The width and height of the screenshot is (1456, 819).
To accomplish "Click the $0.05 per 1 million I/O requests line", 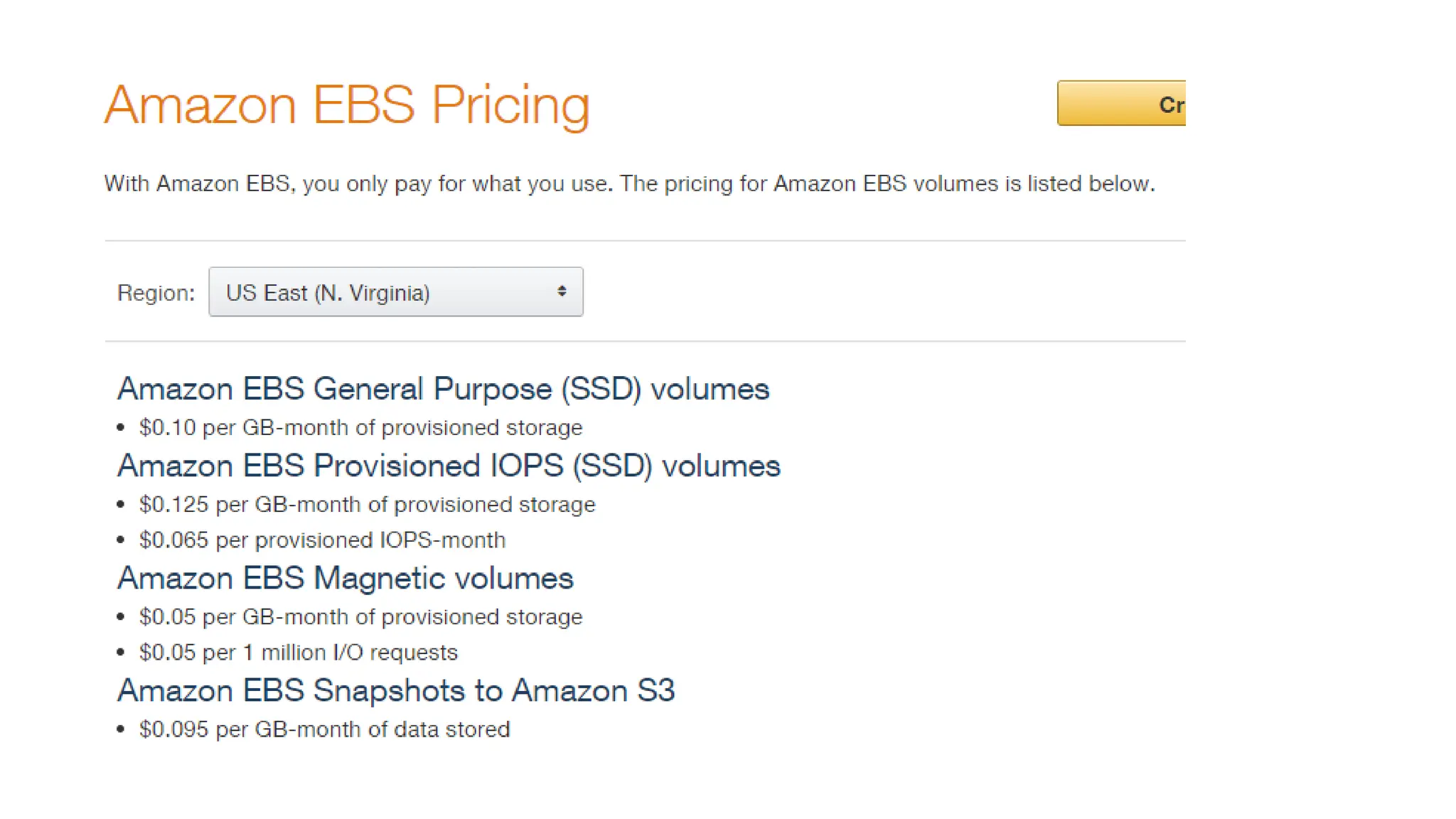I will click(298, 653).
